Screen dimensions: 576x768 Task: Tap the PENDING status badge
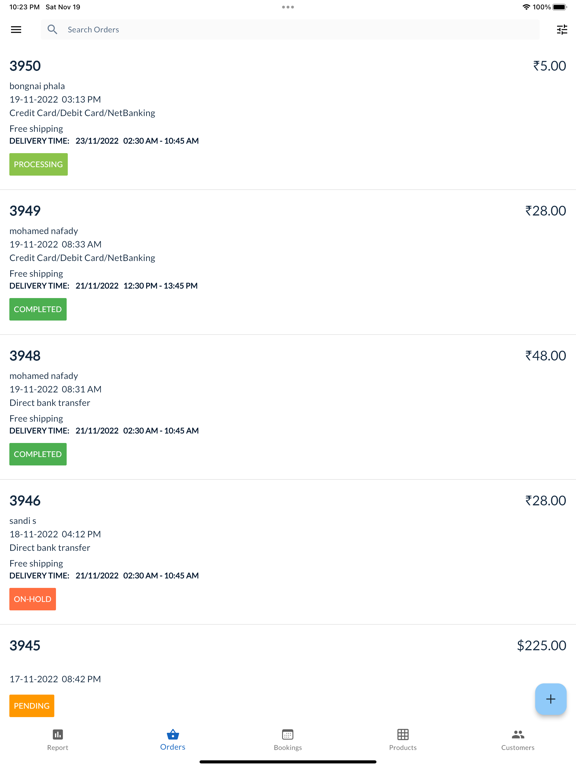[31, 706]
